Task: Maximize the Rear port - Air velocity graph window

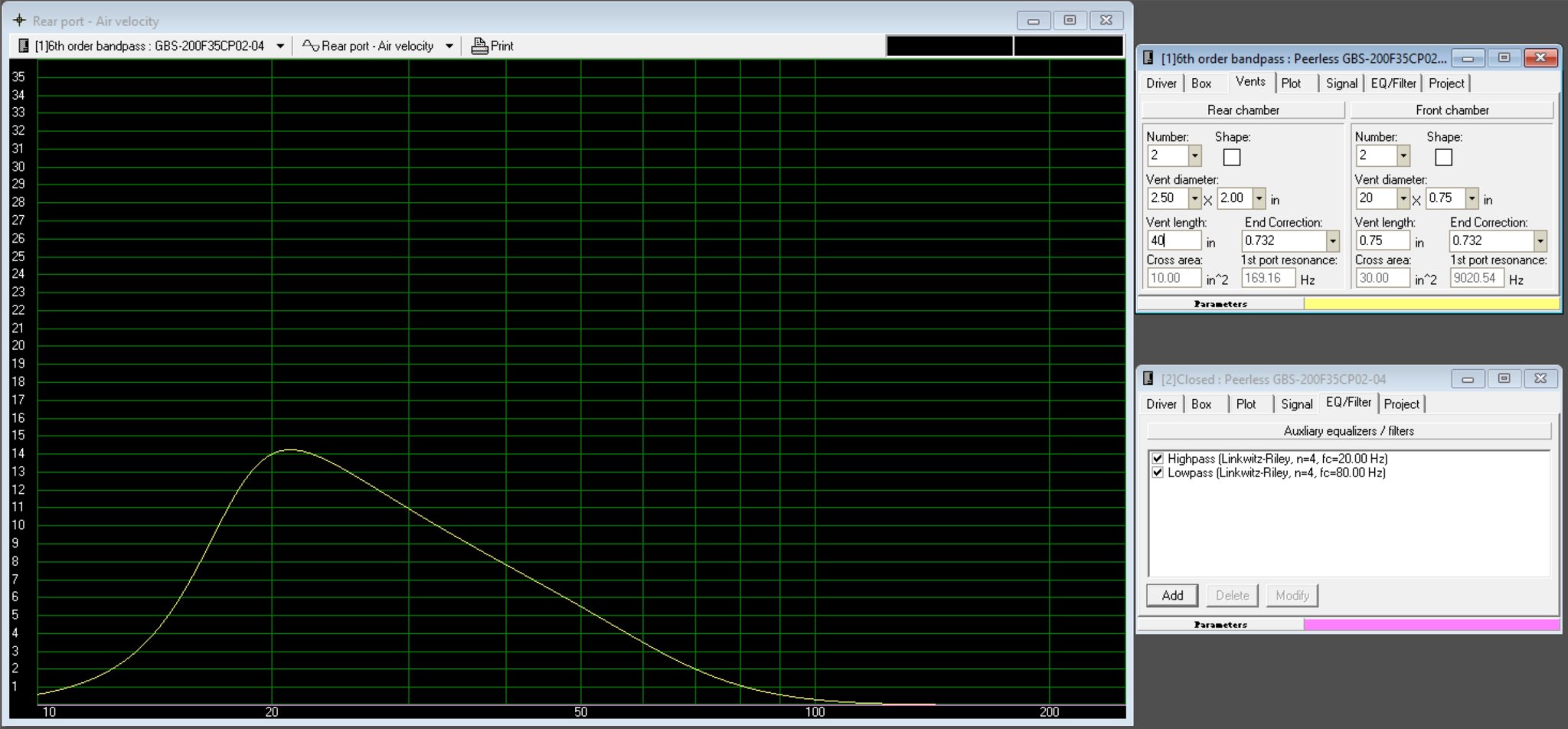Action: pos(1070,21)
